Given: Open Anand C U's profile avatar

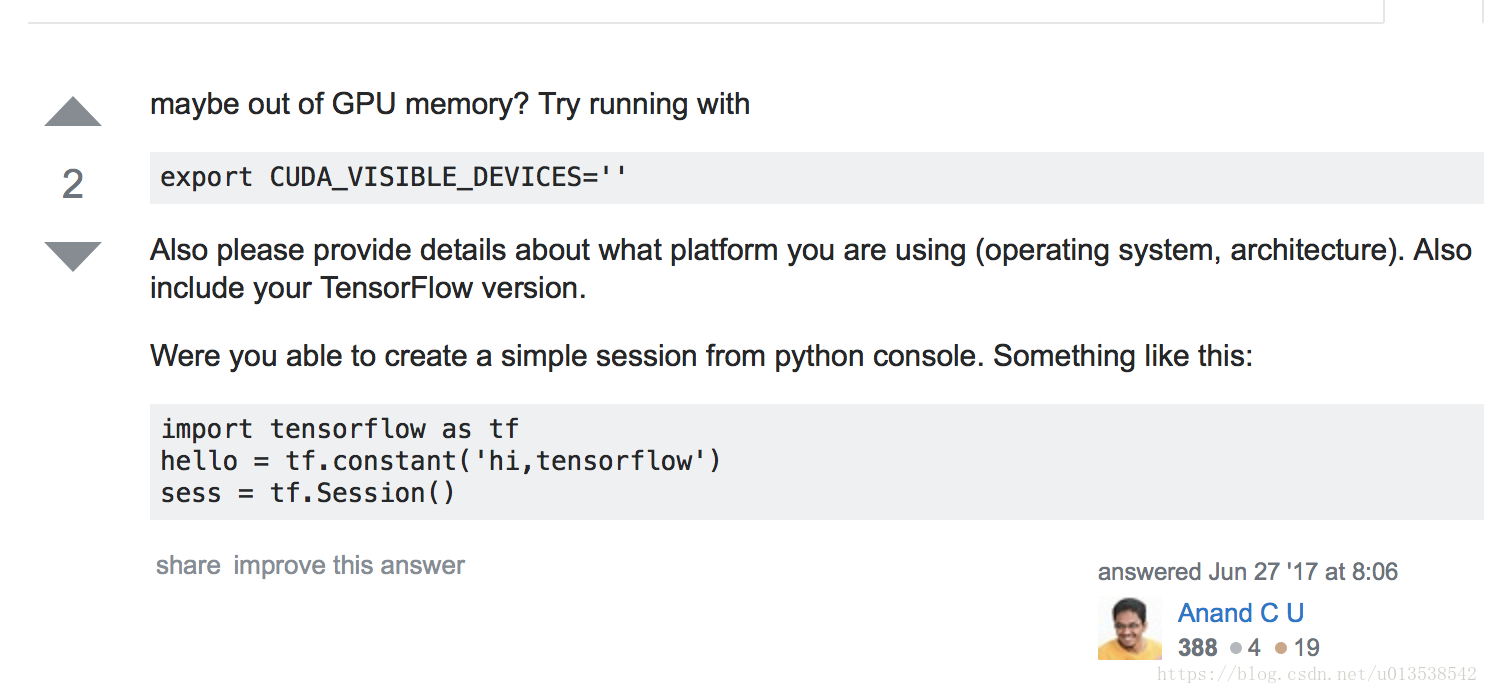Looking at the screenshot, I should [1130, 628].
